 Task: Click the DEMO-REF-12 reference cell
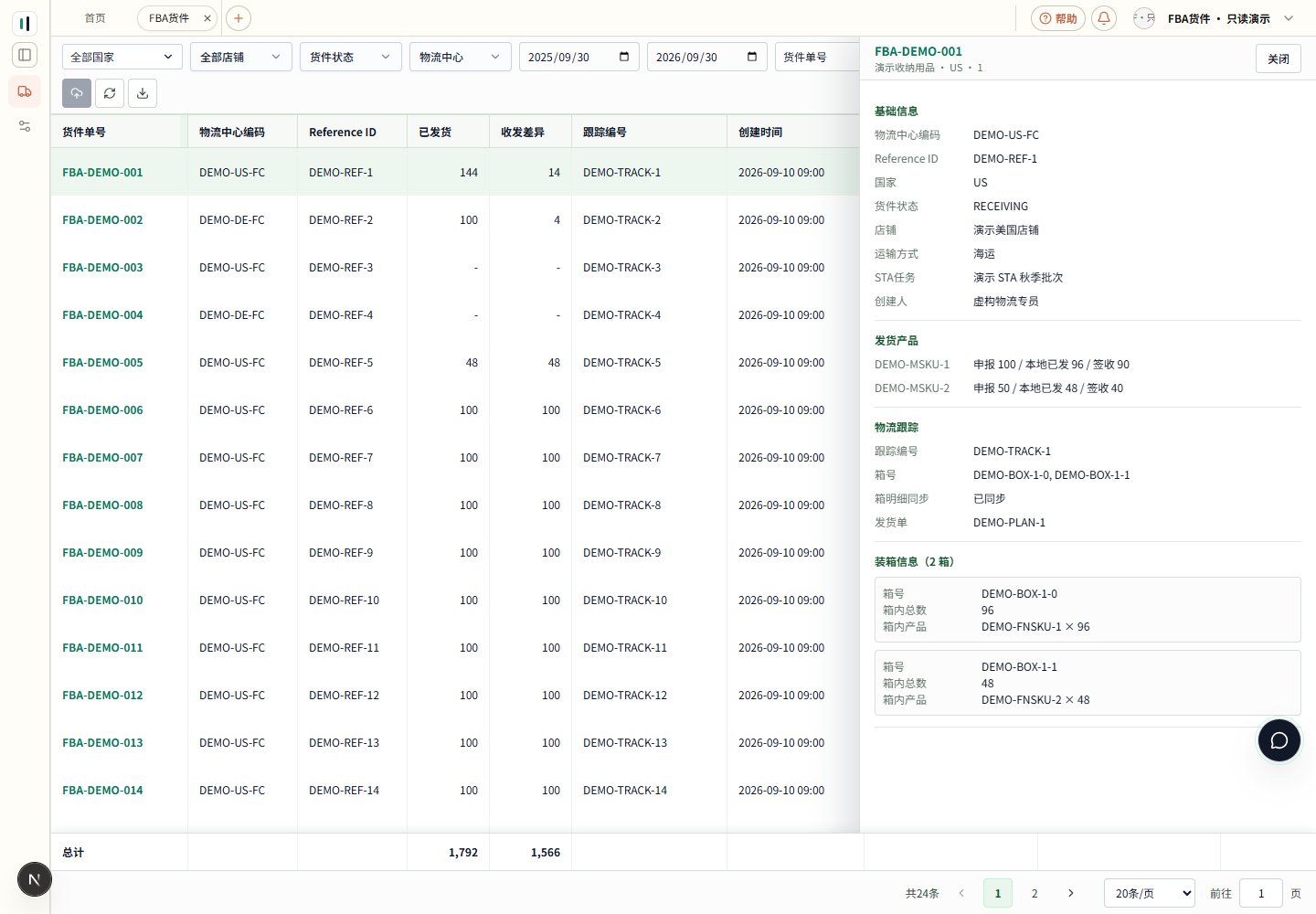tap(344, 696)
